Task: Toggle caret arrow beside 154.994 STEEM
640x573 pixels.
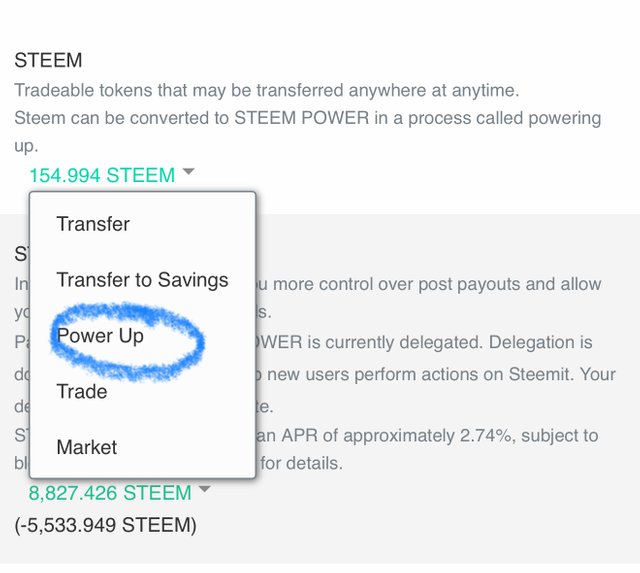Action: [189, 171]
